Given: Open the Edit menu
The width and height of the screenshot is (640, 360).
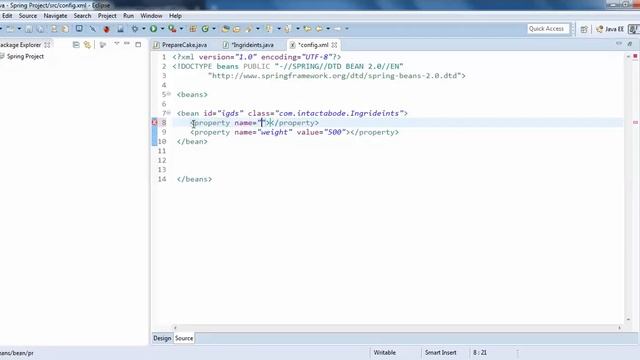Looking at the screenshot, I should (7, 16).
